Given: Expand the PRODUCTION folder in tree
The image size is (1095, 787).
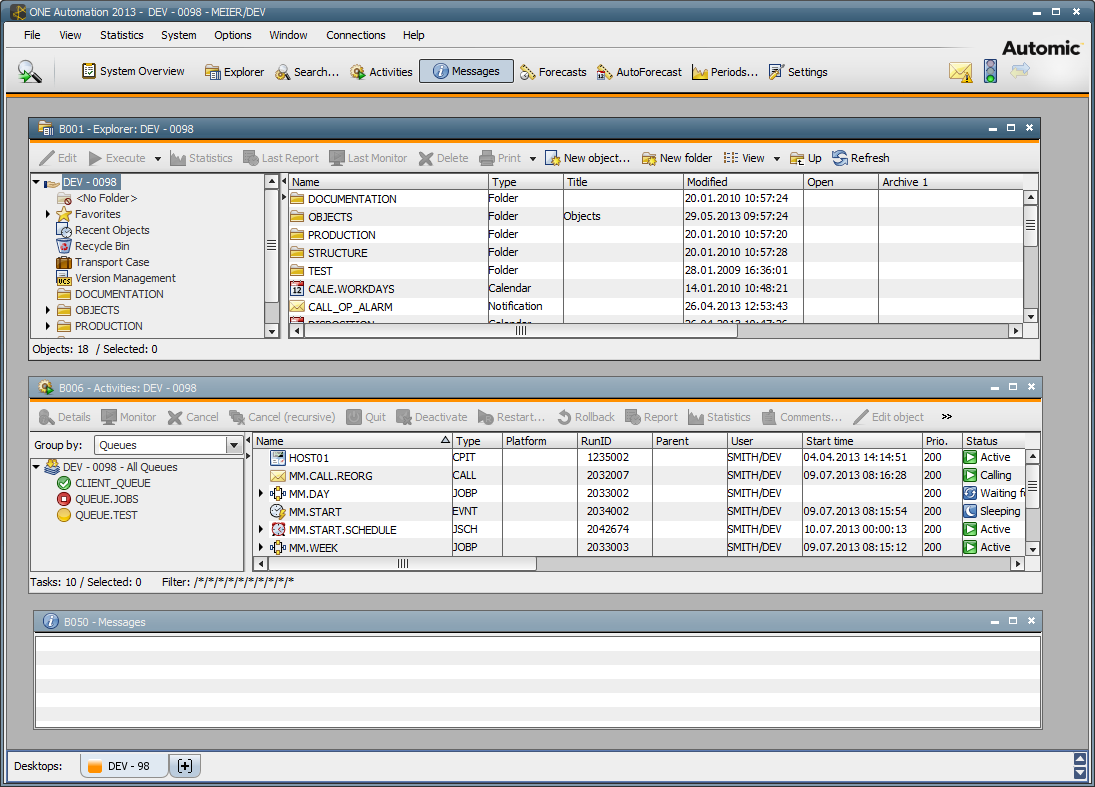Looking at the screenshot, I should 47,326.
